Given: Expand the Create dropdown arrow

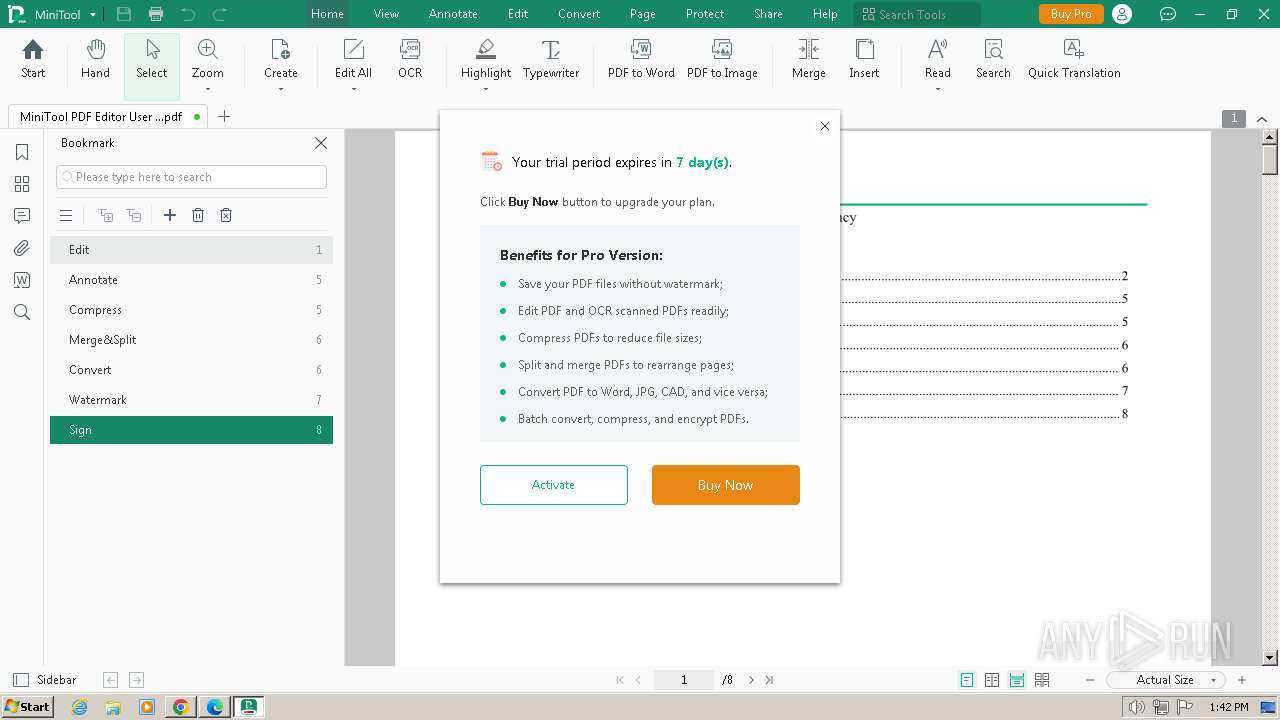Looking at the screenshot, I should [281, 90].
